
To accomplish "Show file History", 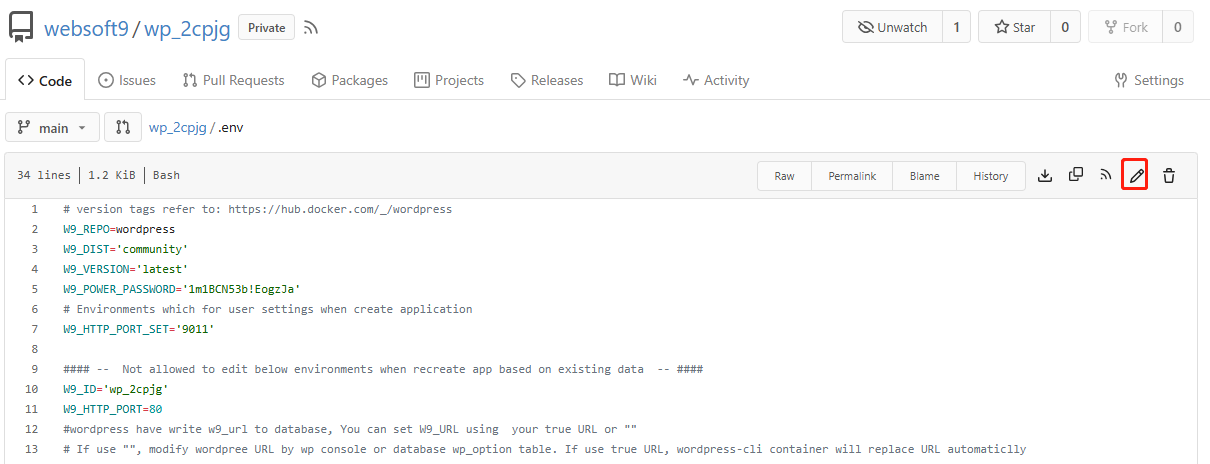I will tap(990, 176).
